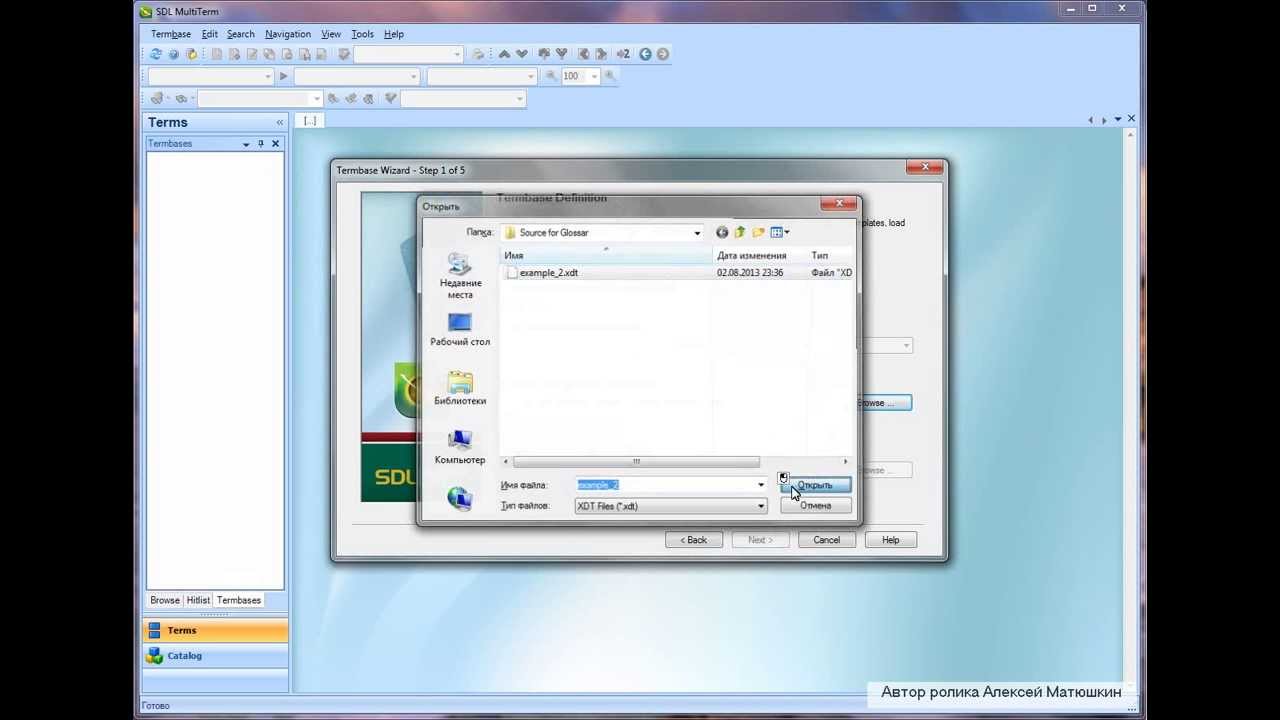Click the play arrow icon in second toolbar row
The height and width of the screenshot is (720, 1280).
coord(284,76)
